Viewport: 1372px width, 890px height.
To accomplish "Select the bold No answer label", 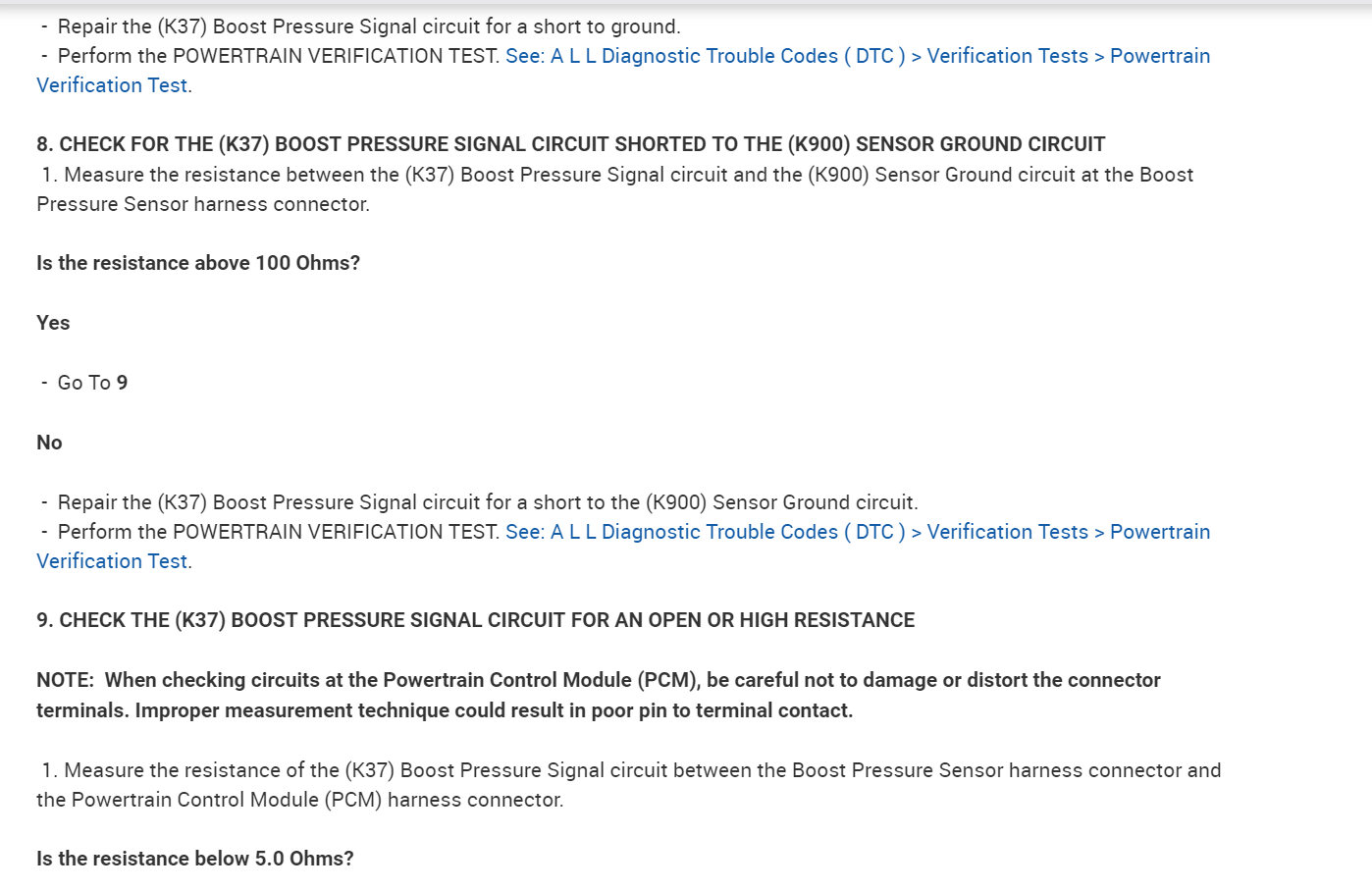I will (x=49, y=443).
